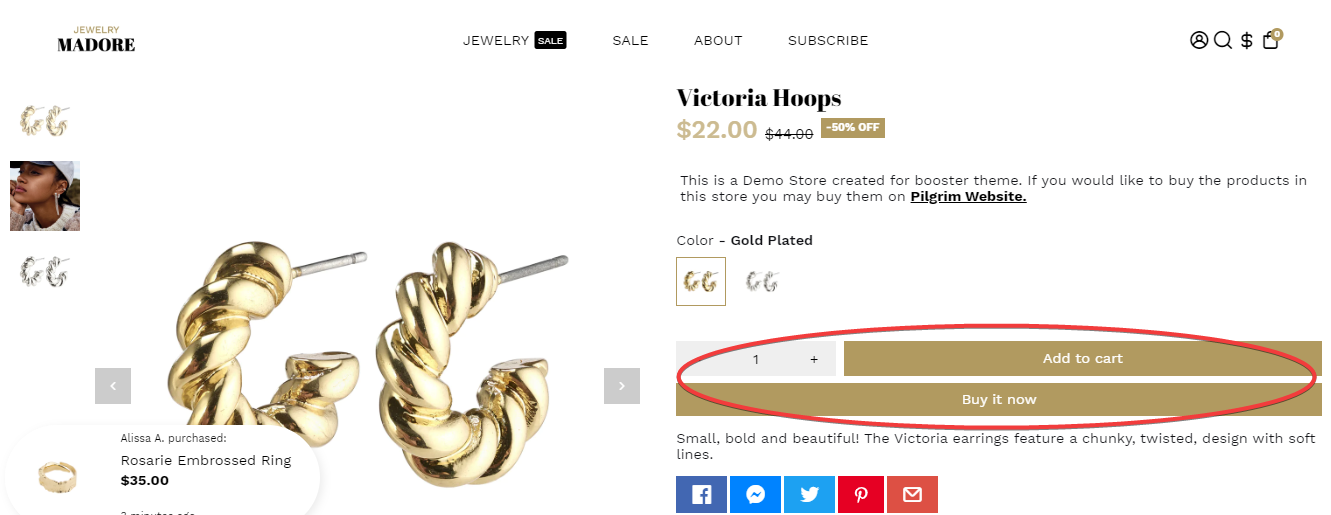
Task: Select the Gold Plated color swatch
Action: pos(701,282)
